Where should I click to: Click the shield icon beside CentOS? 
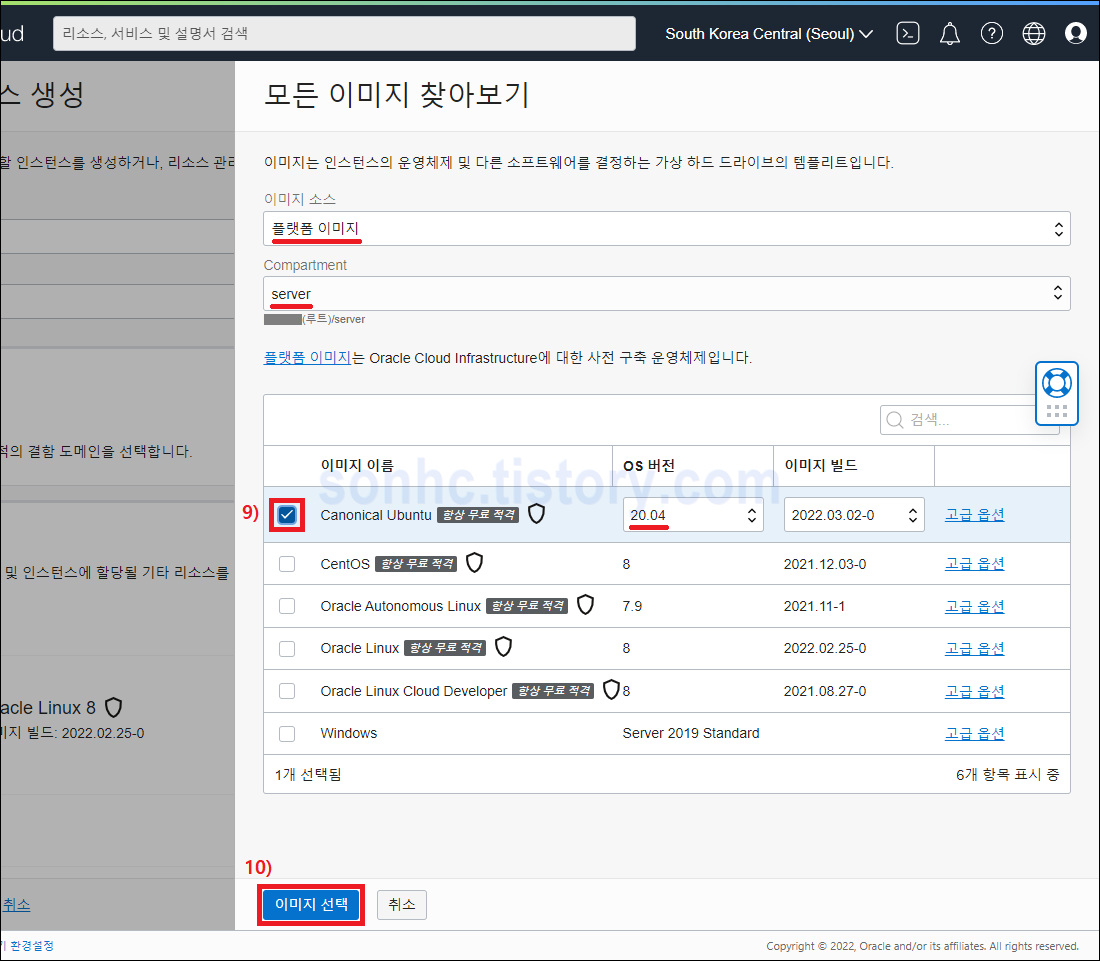pyautogui.click(x=475, y=563)
